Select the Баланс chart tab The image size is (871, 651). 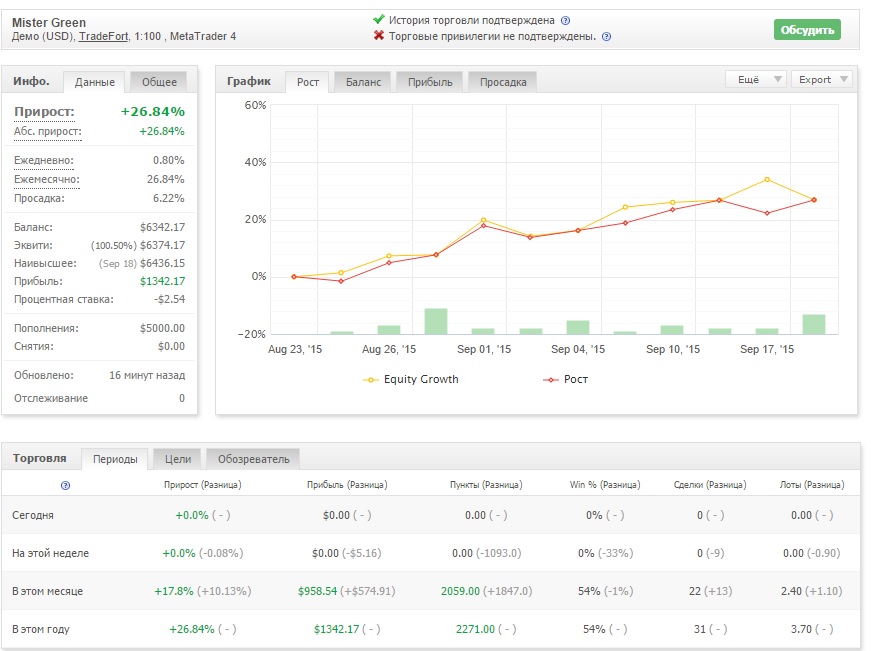pos(363,82)
